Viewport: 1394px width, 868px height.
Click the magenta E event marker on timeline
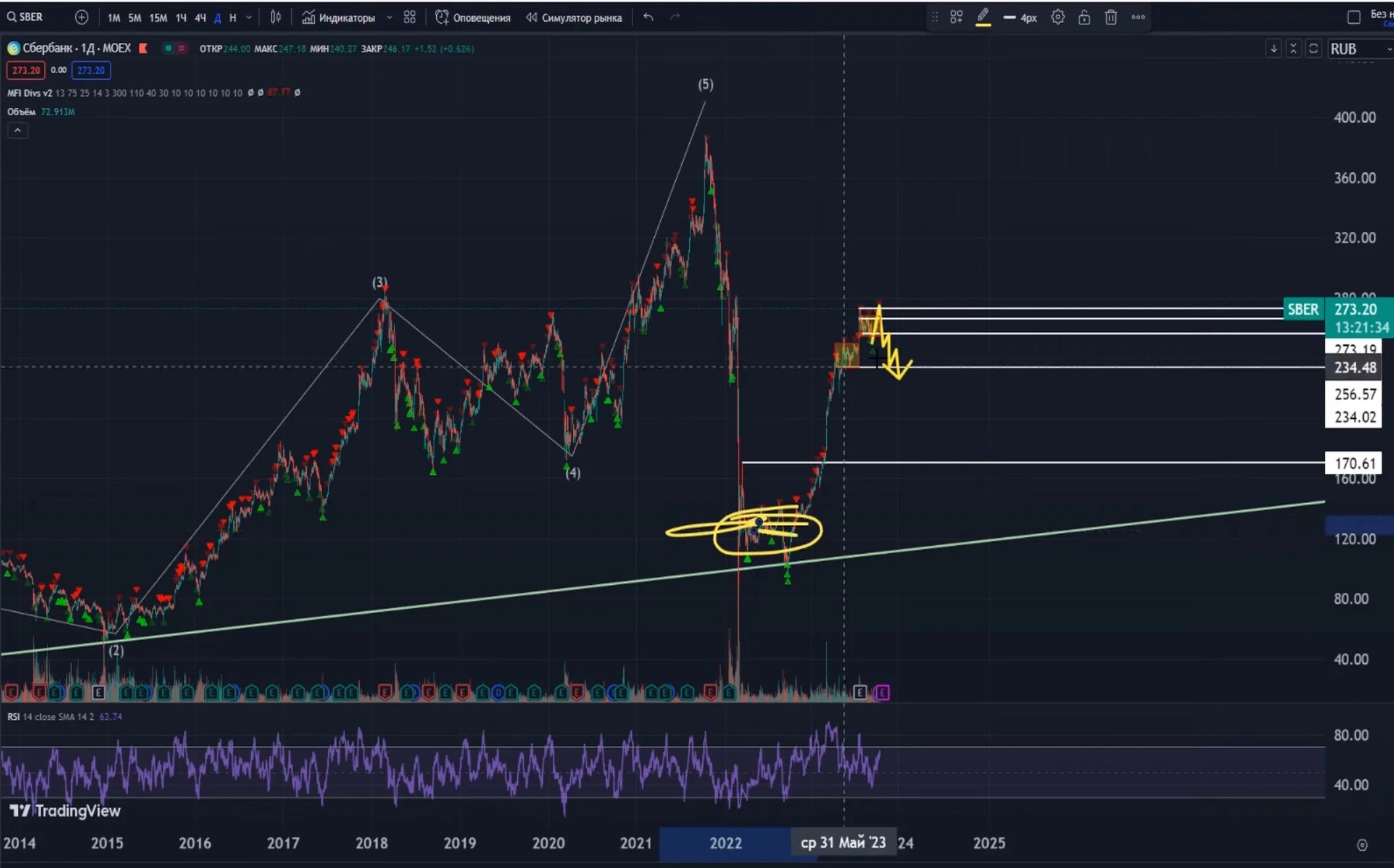[882, 692]
